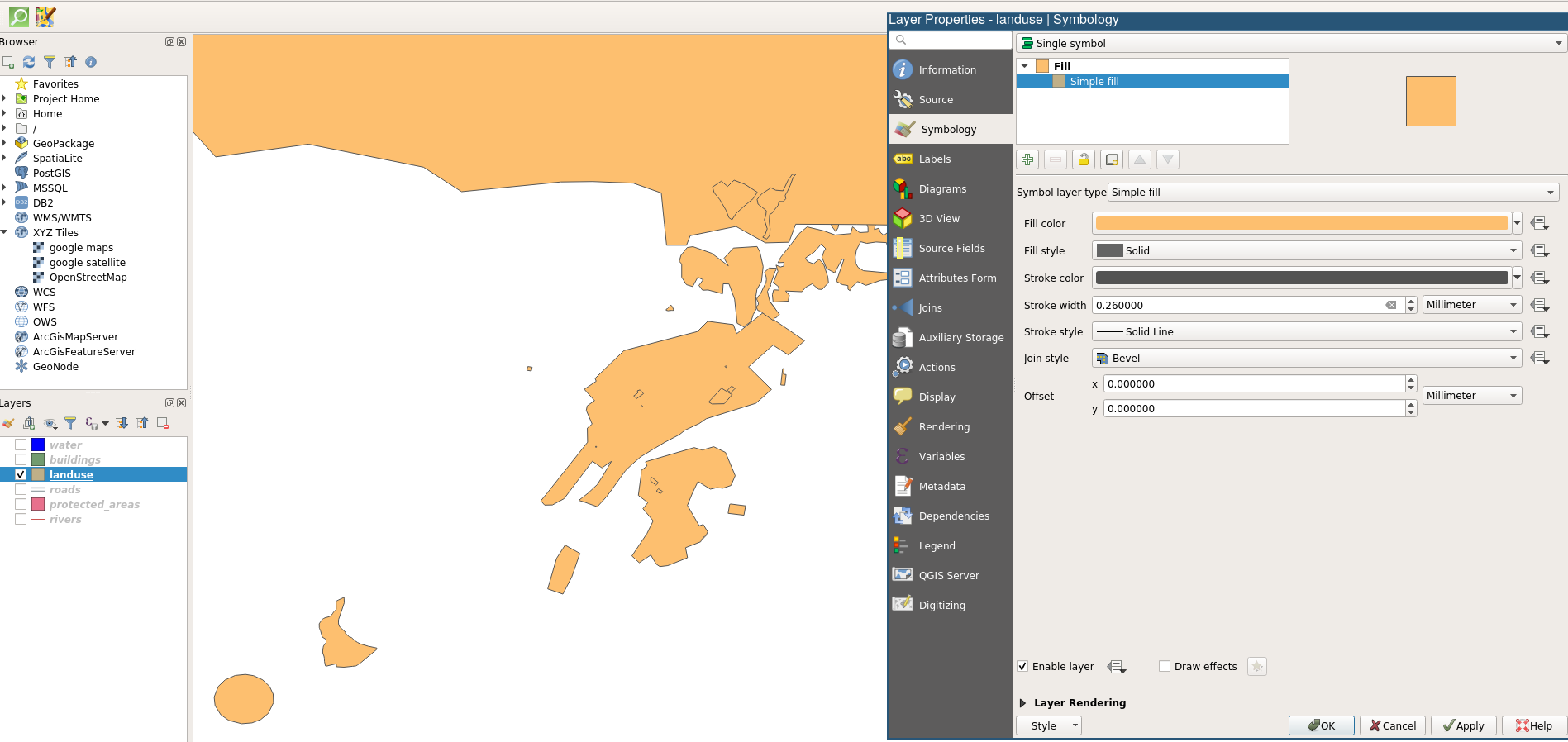This screenshot has height=742, width=1568.
Task: Refresh the Browser panel
Action: coord(29,62)
